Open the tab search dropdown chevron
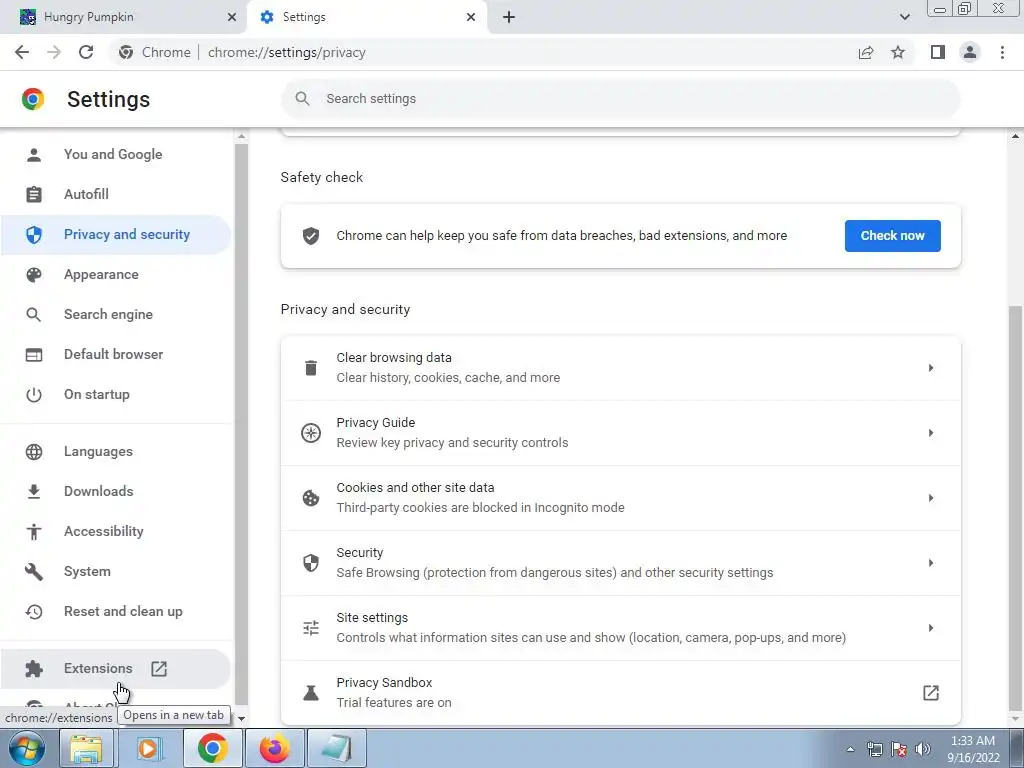 coord(904,17)
